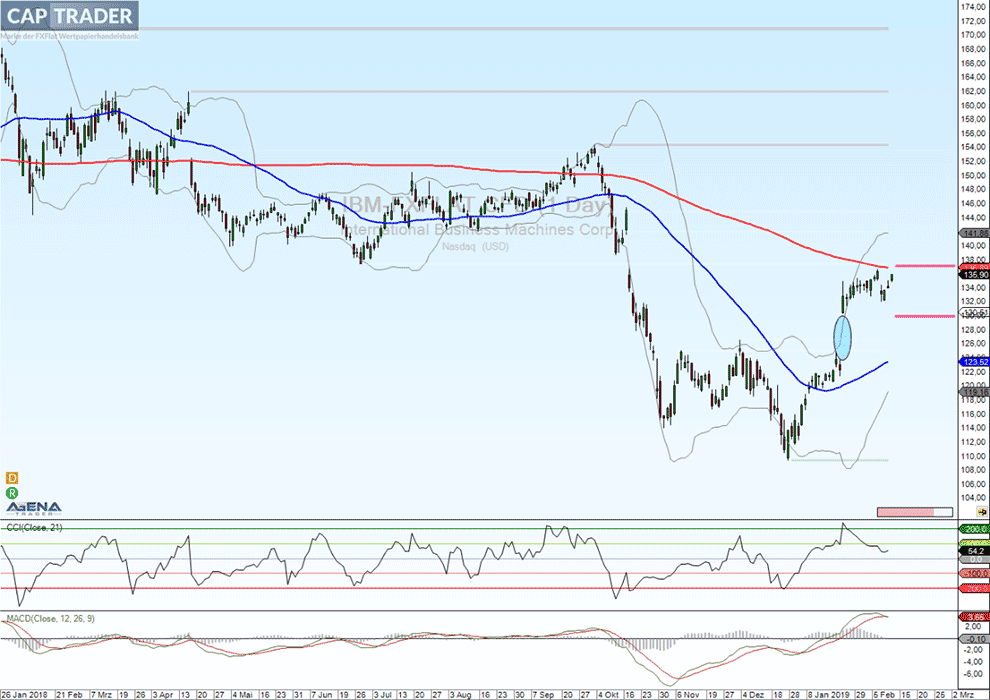Select the grey 141,85 upper band tag
This screenshot has width=990, height=700.
pyautogui.click(x=974, y=233)
